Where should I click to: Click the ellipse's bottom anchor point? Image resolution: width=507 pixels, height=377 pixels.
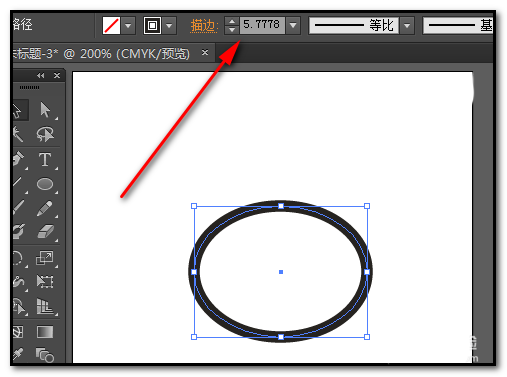[281, 337]
